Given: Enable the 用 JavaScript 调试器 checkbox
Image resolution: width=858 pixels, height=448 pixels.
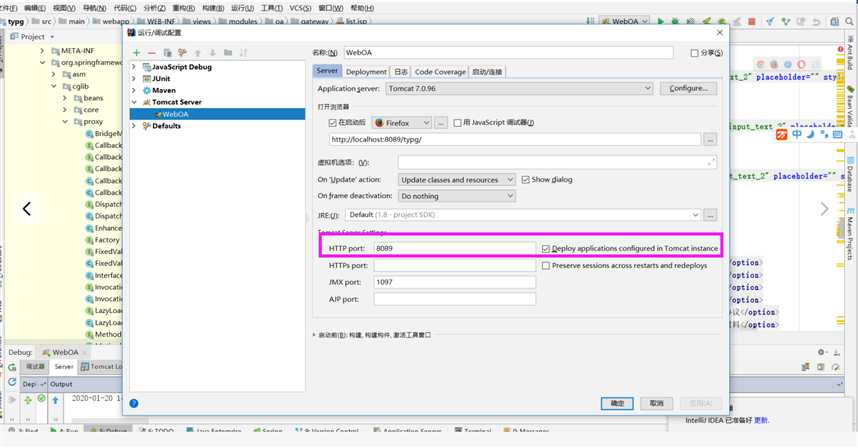Looking at the screenshot, I should pyautogui.click(x=457, y=123).
